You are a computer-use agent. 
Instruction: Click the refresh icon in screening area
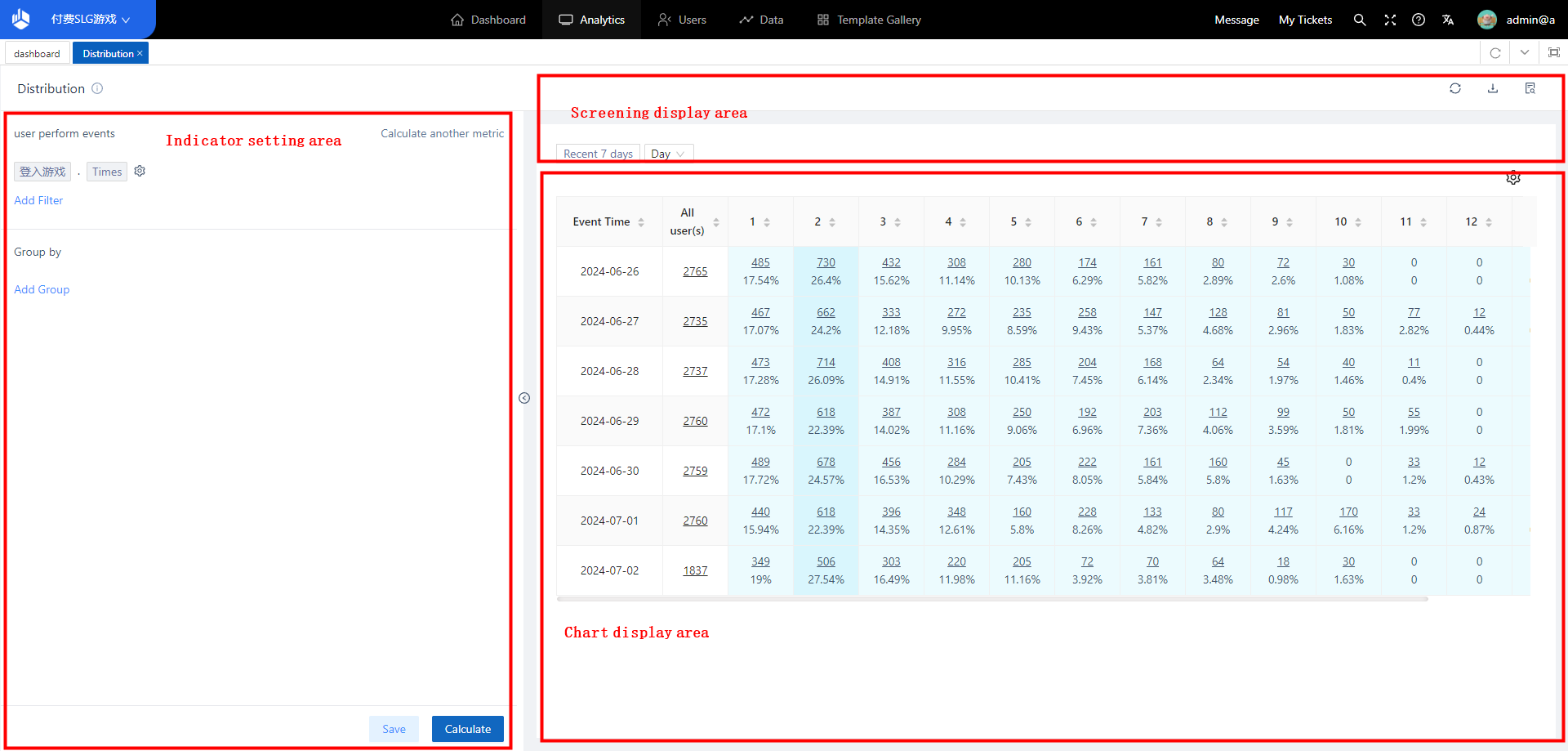[1454, 88]
